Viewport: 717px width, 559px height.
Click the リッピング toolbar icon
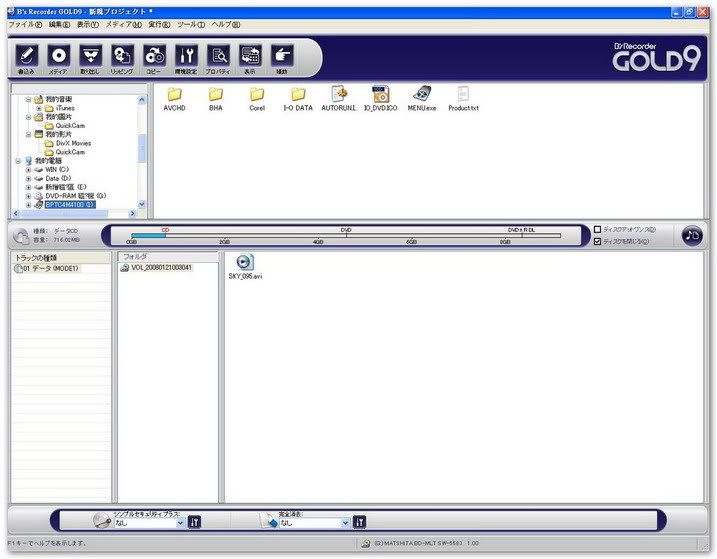(x=123, y=56)
